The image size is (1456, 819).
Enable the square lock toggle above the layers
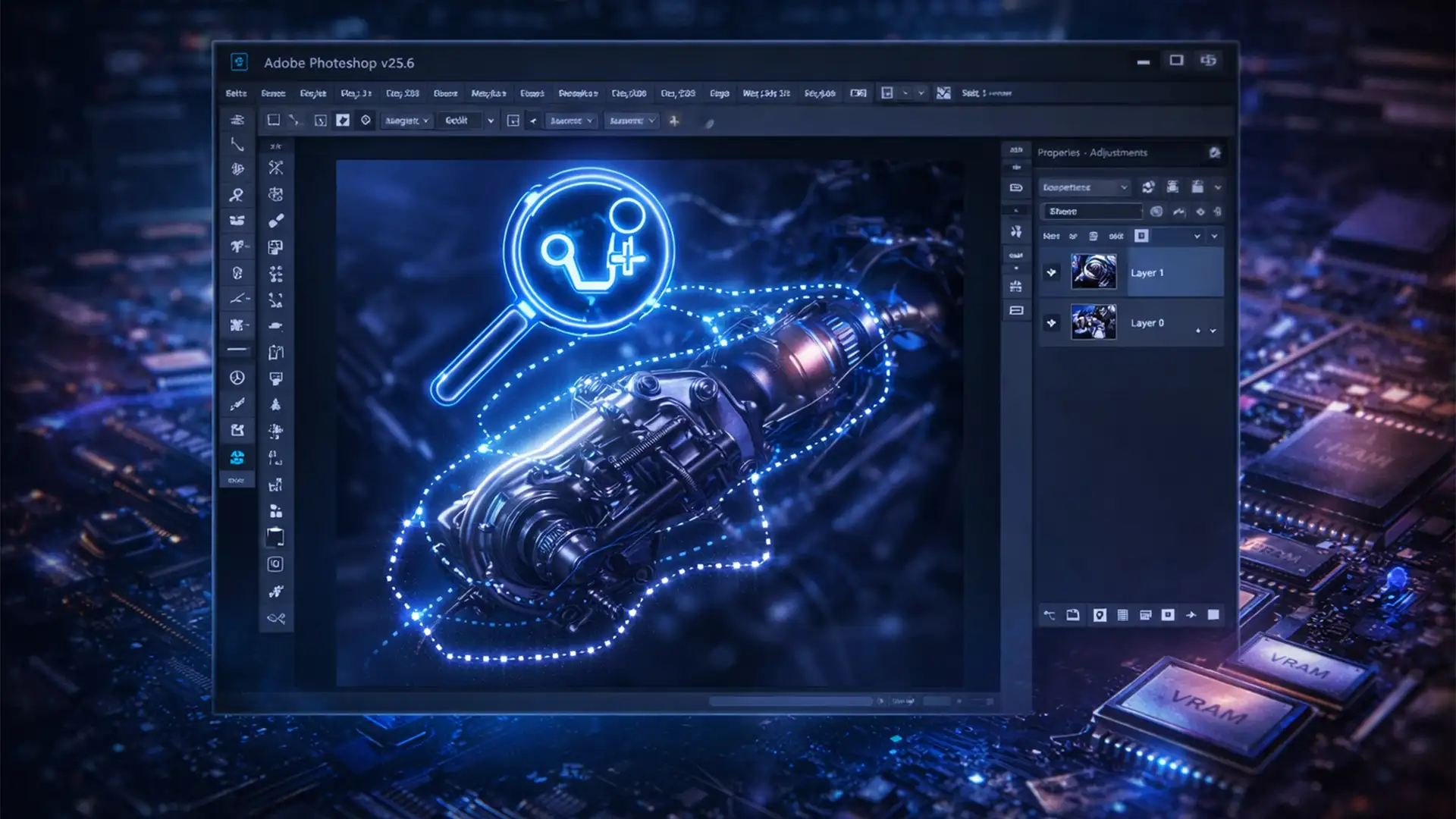[x=1141, y=236]
